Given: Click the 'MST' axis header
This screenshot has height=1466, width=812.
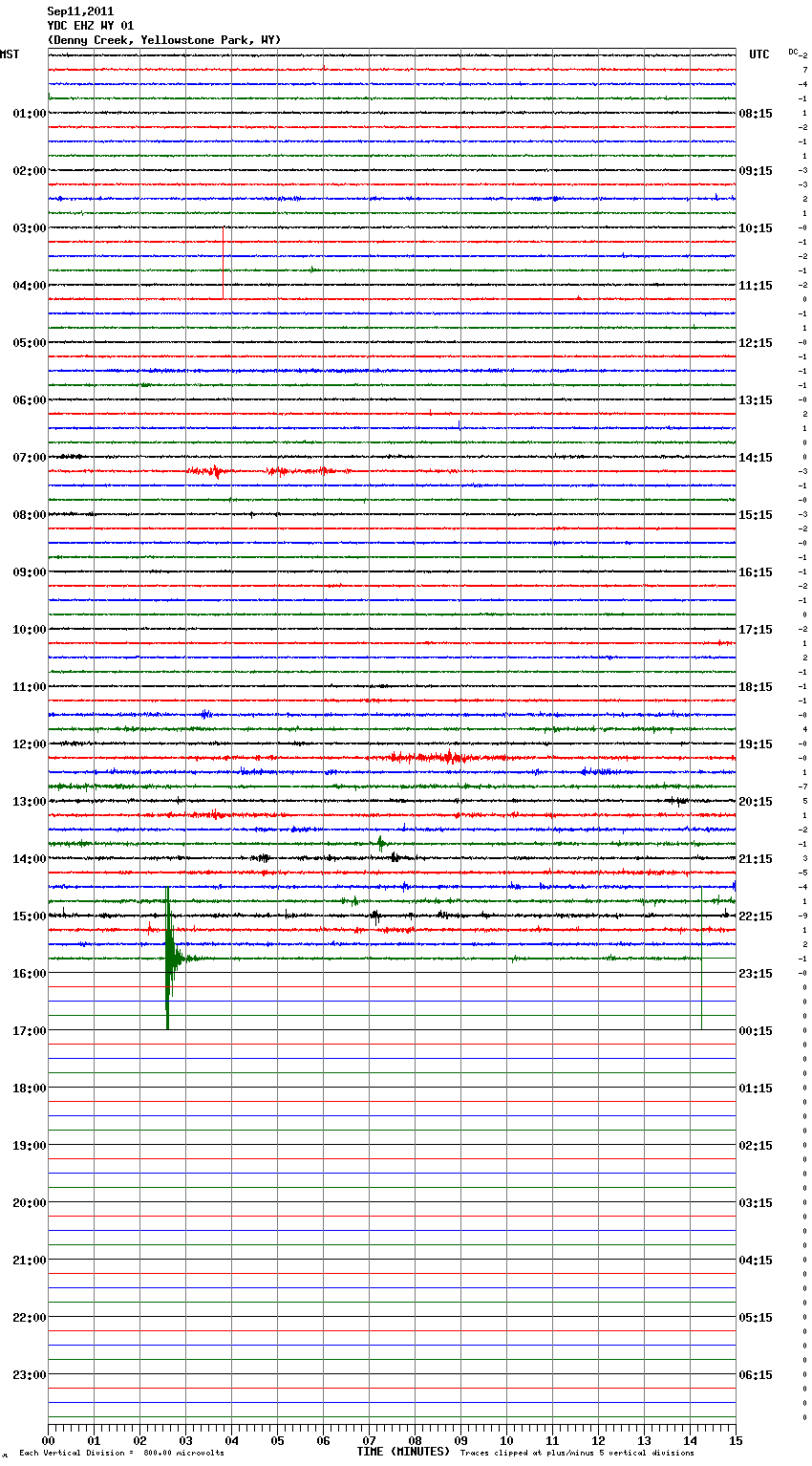Looking at the screenshot, I should pos(10,54).
